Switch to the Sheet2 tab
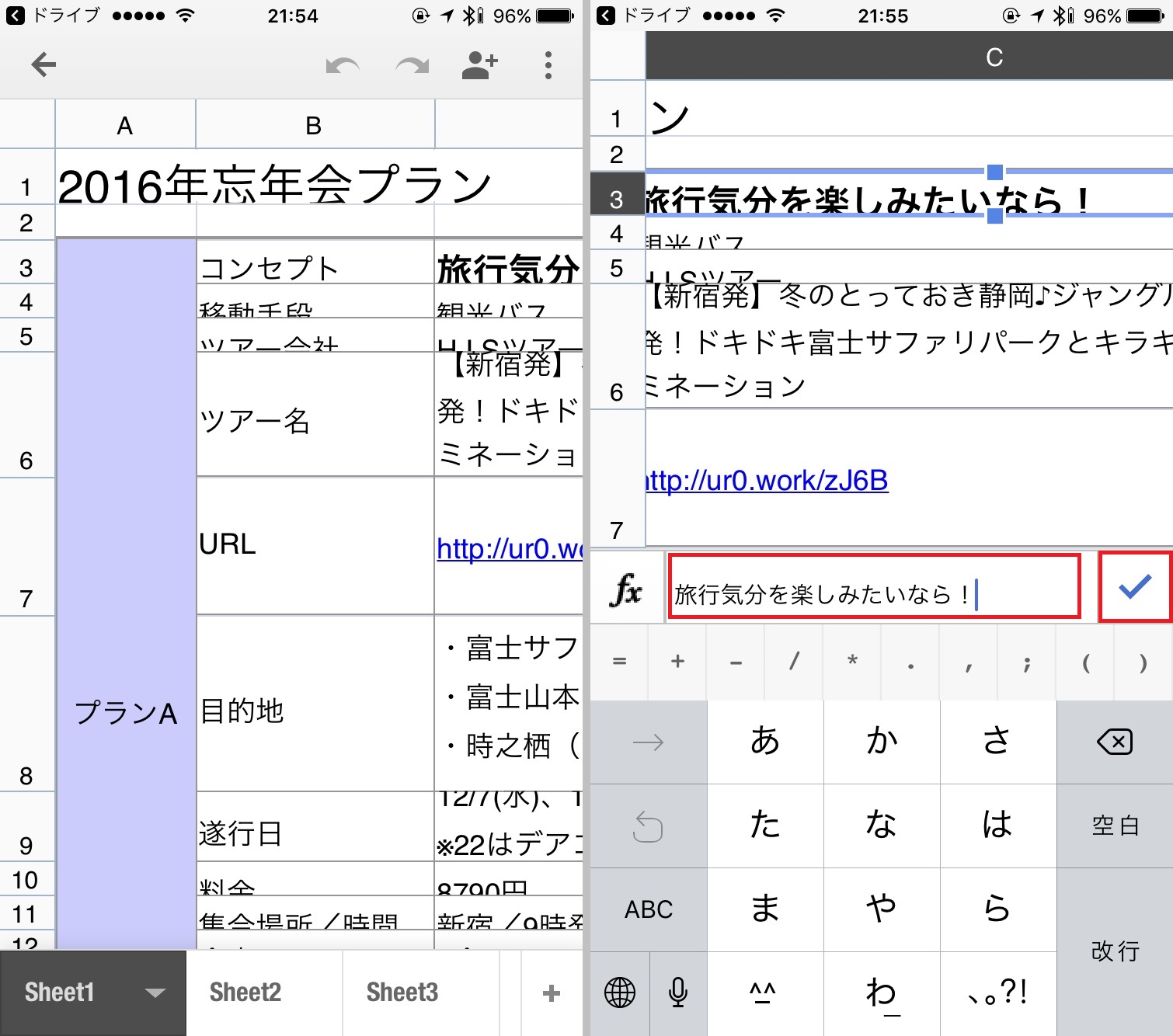This screenshot has width=1173, height=1036. tap(245, 993)
